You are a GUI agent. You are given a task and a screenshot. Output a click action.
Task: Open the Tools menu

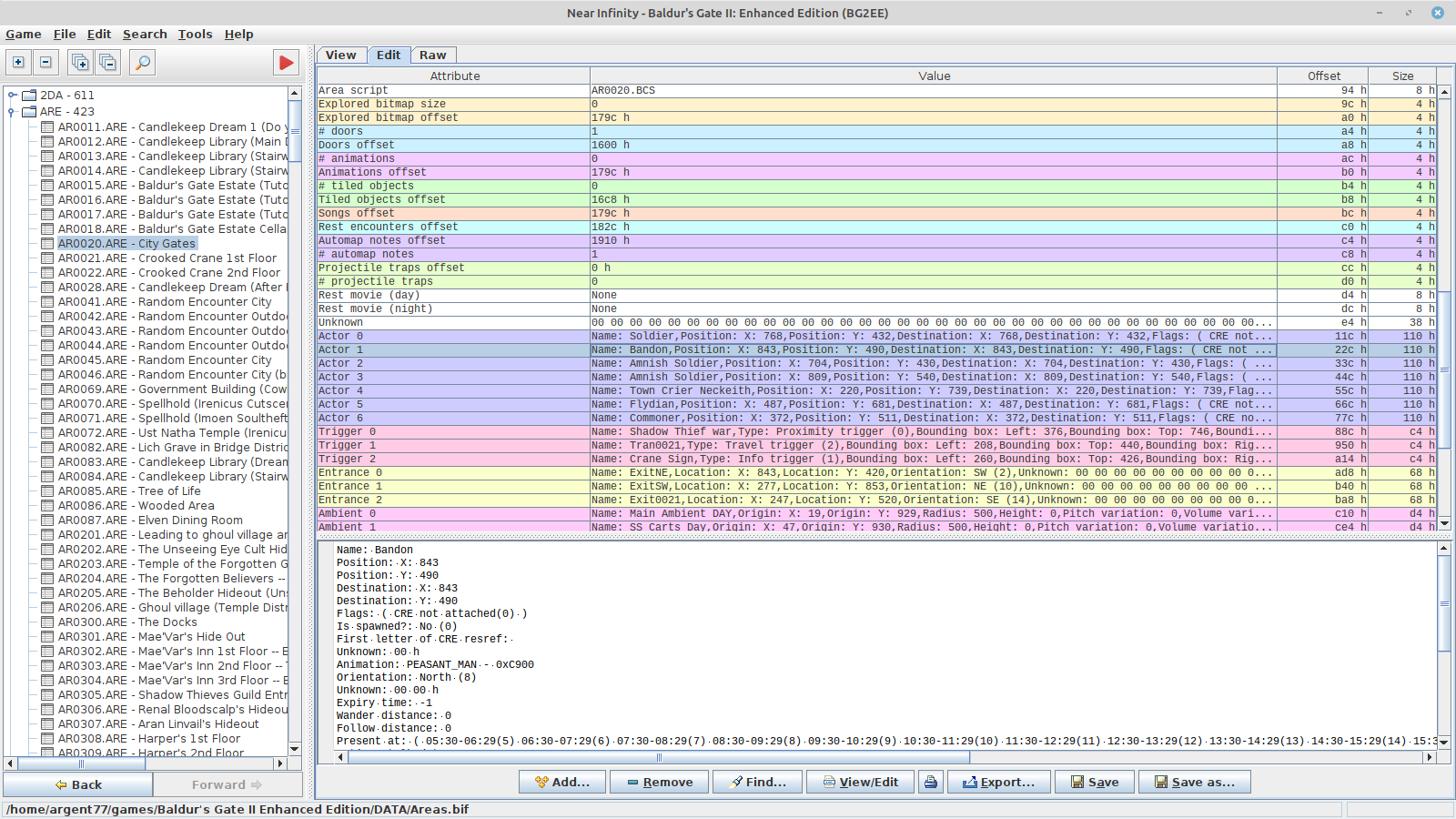(x=195, y=34)
